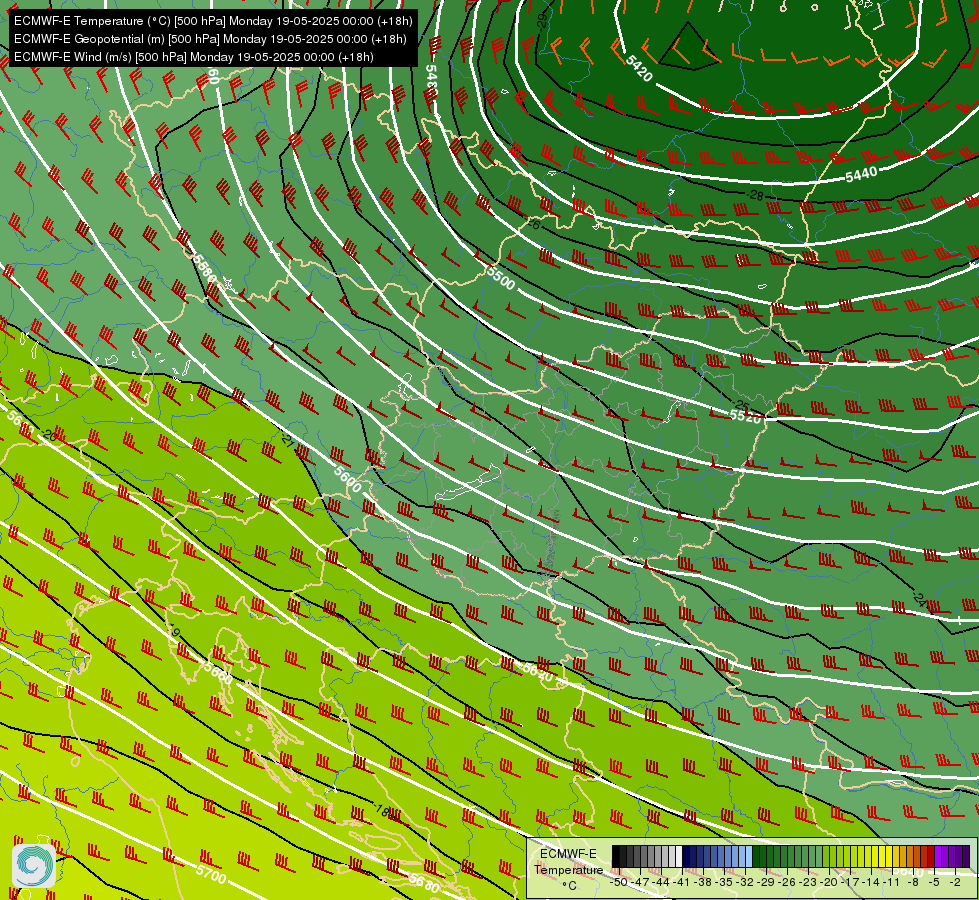The image size is (979, 900).
Task: Click the light blue swatch left of -32 in the legend
Action: (742, 856)
